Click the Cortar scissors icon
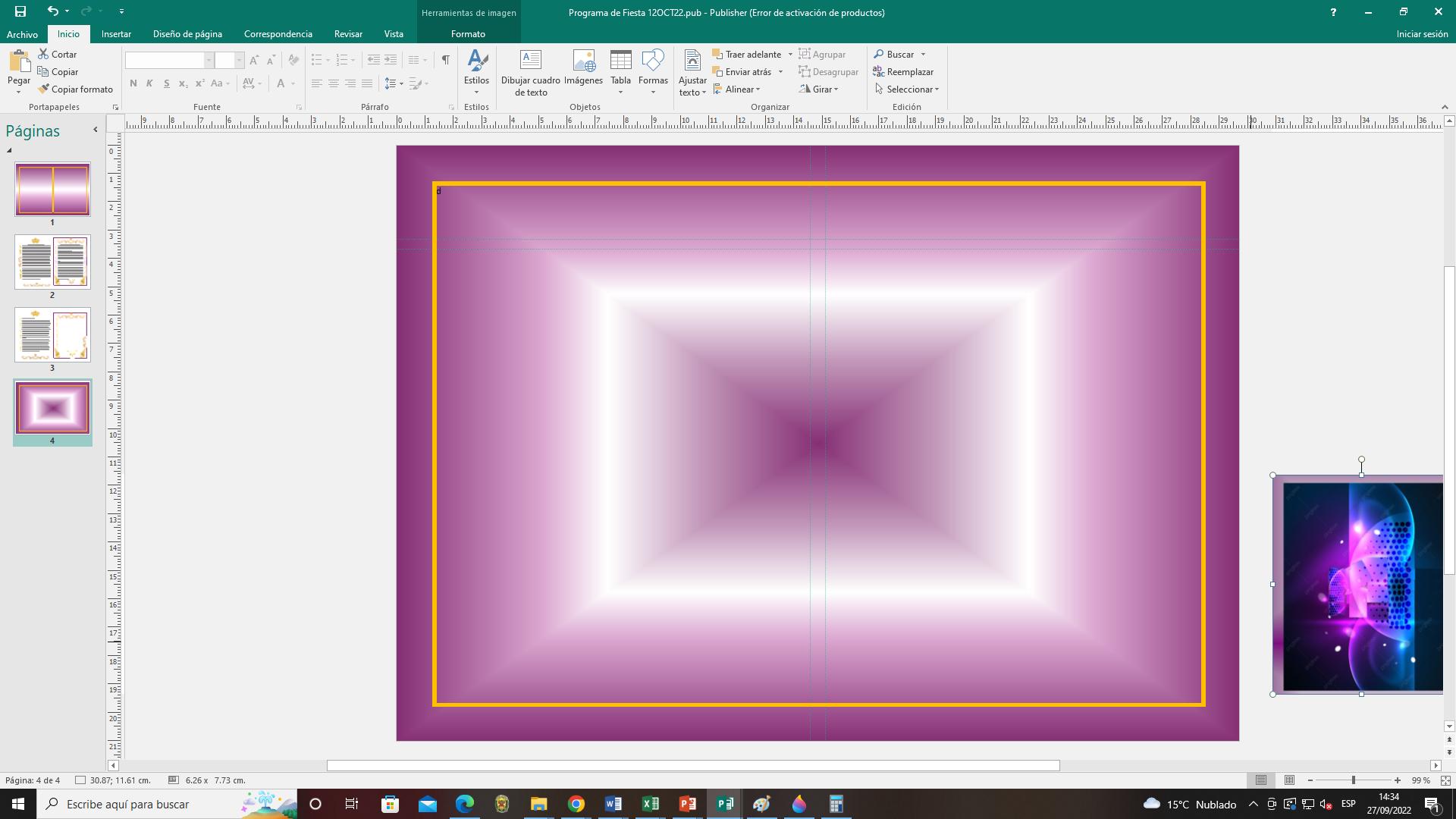This screenshot has width=1456, height=819. click(44, 54)
